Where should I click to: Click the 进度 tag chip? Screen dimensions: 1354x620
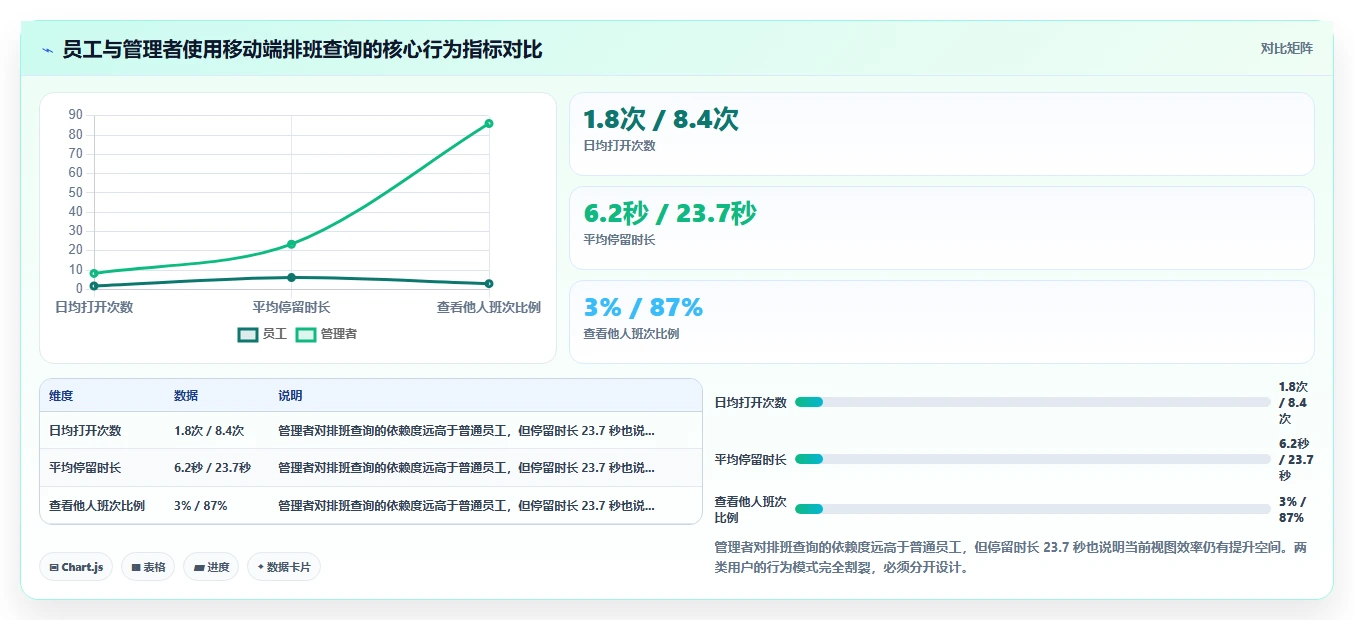coord(211,567)
